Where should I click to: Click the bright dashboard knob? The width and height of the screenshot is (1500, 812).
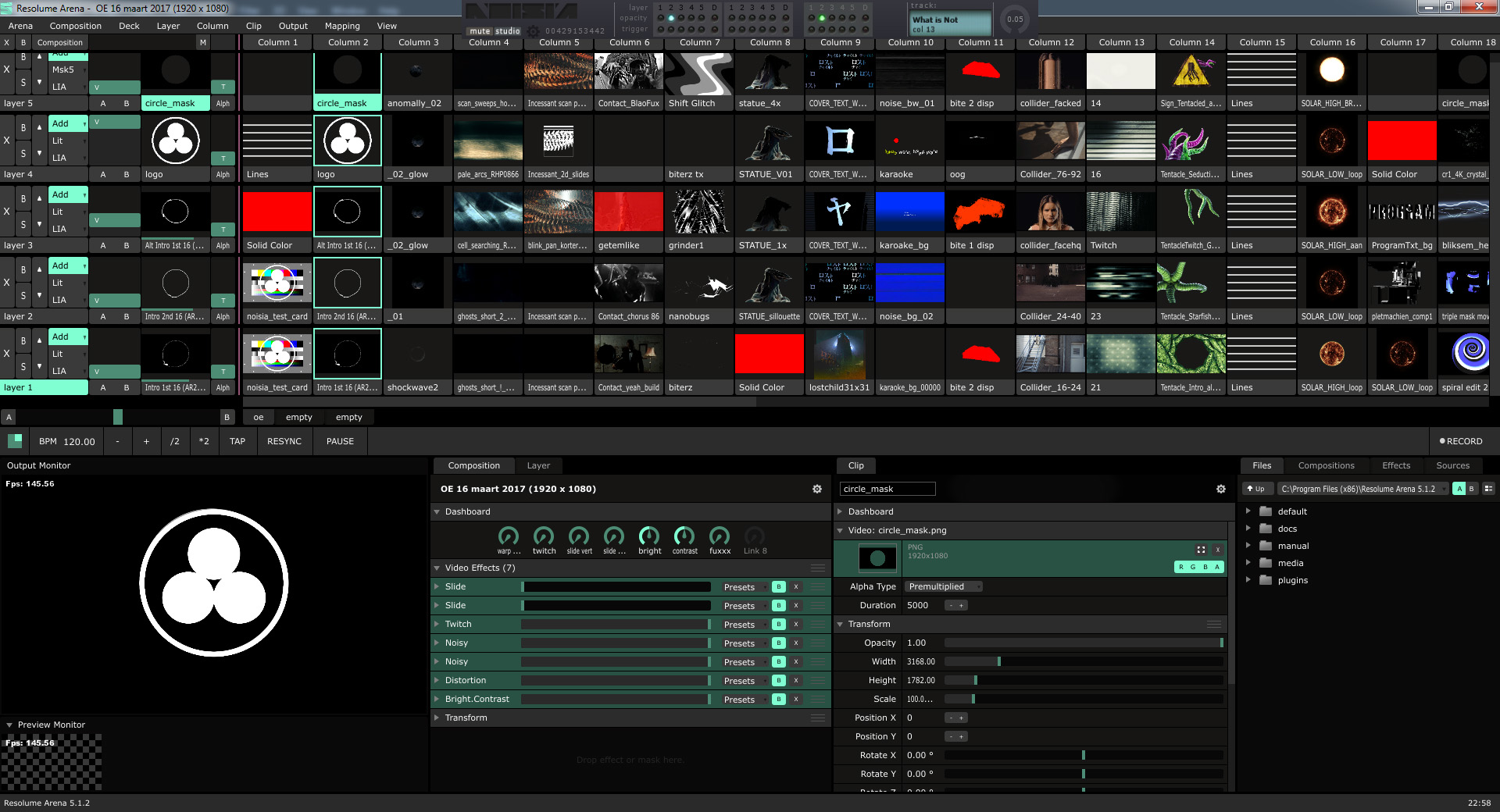649,536
